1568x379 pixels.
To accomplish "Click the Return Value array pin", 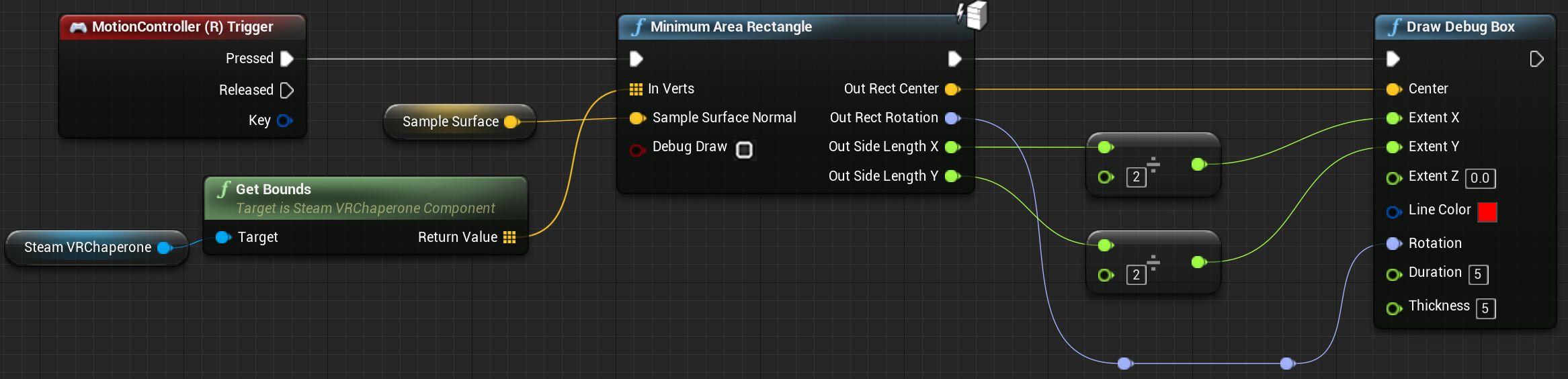I will coord(509,237).
